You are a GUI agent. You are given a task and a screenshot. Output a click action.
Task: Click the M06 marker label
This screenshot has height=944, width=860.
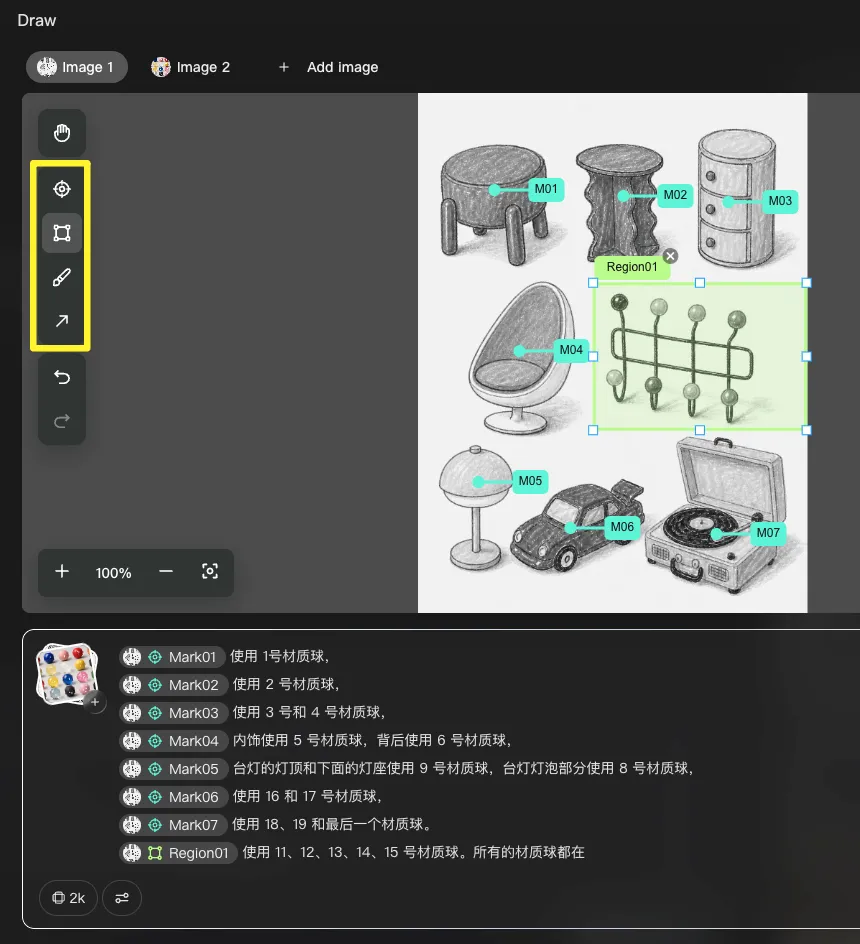(x=622, y=527)
